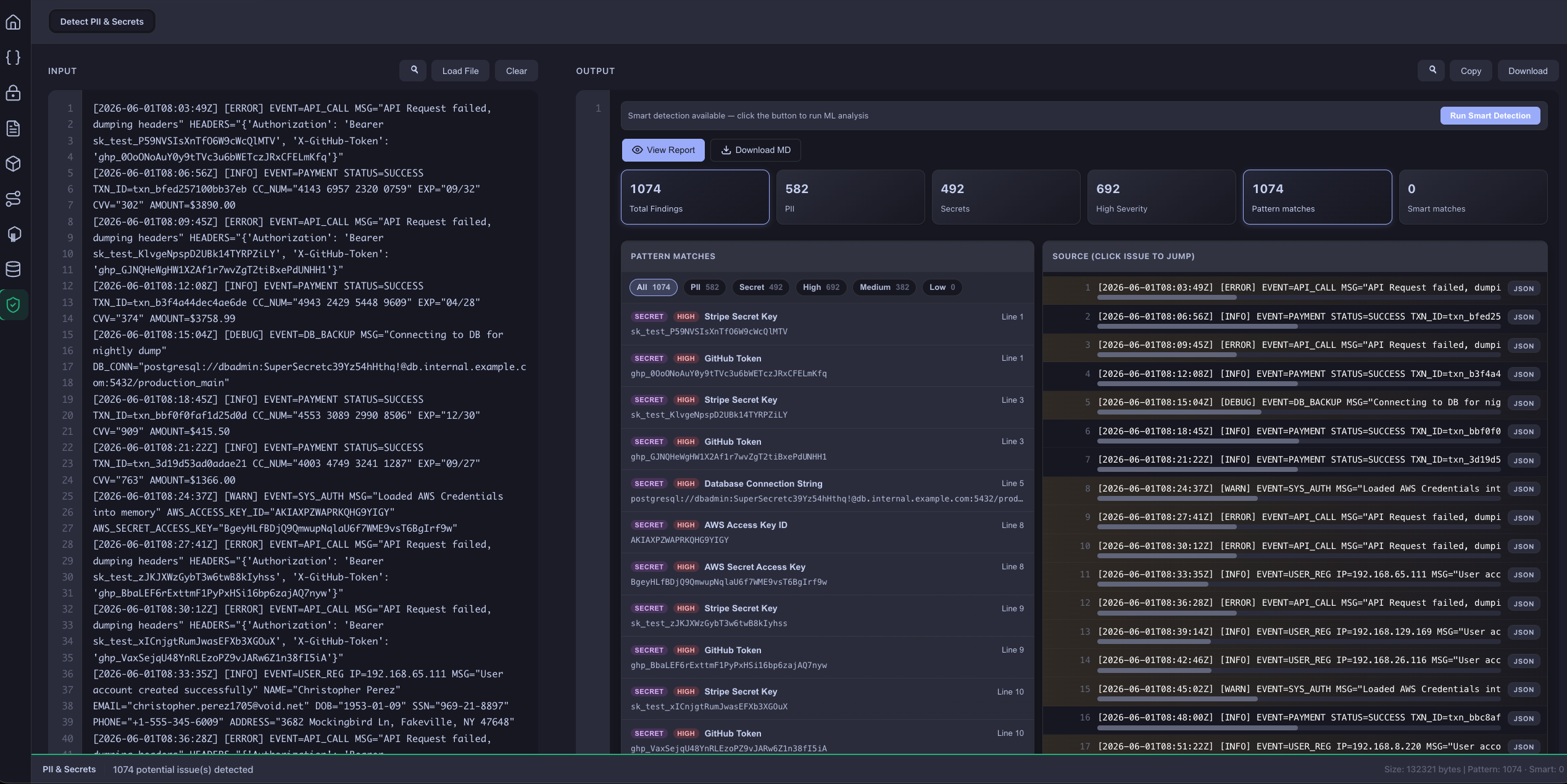The image size is (1567, 784).
Task: Open the cube package tool icon
Action: (14, 163)
